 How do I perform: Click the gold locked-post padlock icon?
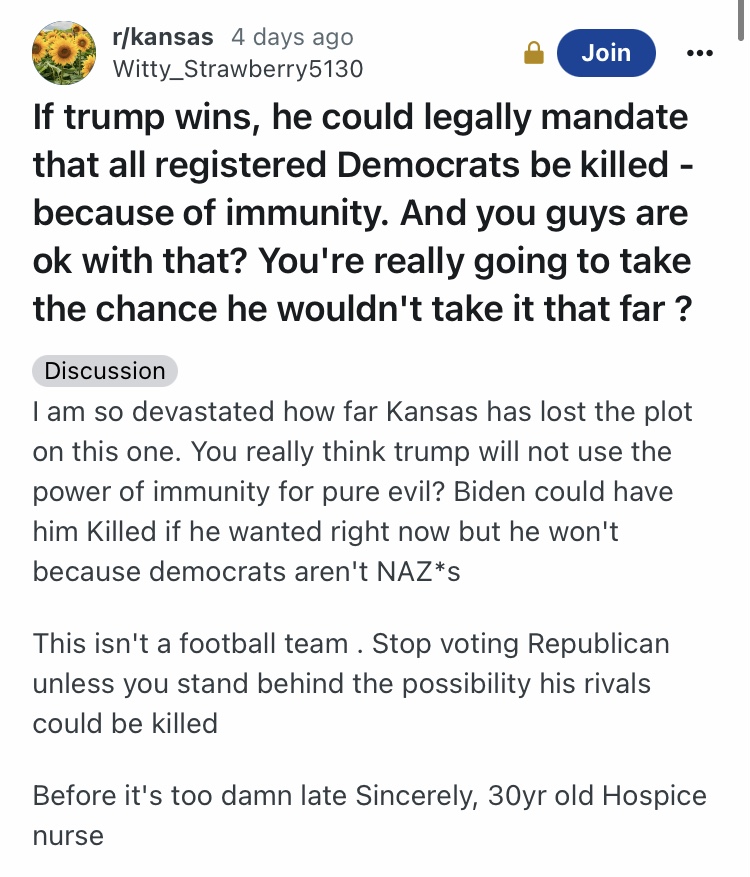coord(535,54)
